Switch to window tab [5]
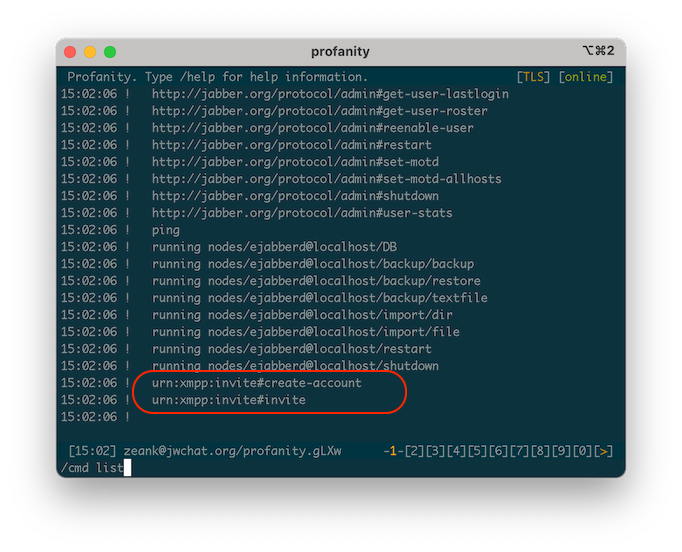The image size is (682, 552). click(477, 451)
